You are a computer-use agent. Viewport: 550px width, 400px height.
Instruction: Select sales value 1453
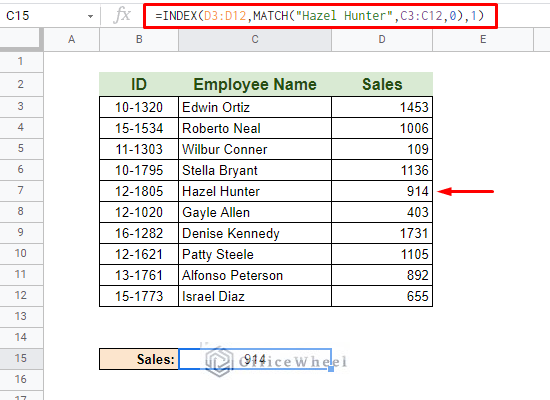pos(382,107)
